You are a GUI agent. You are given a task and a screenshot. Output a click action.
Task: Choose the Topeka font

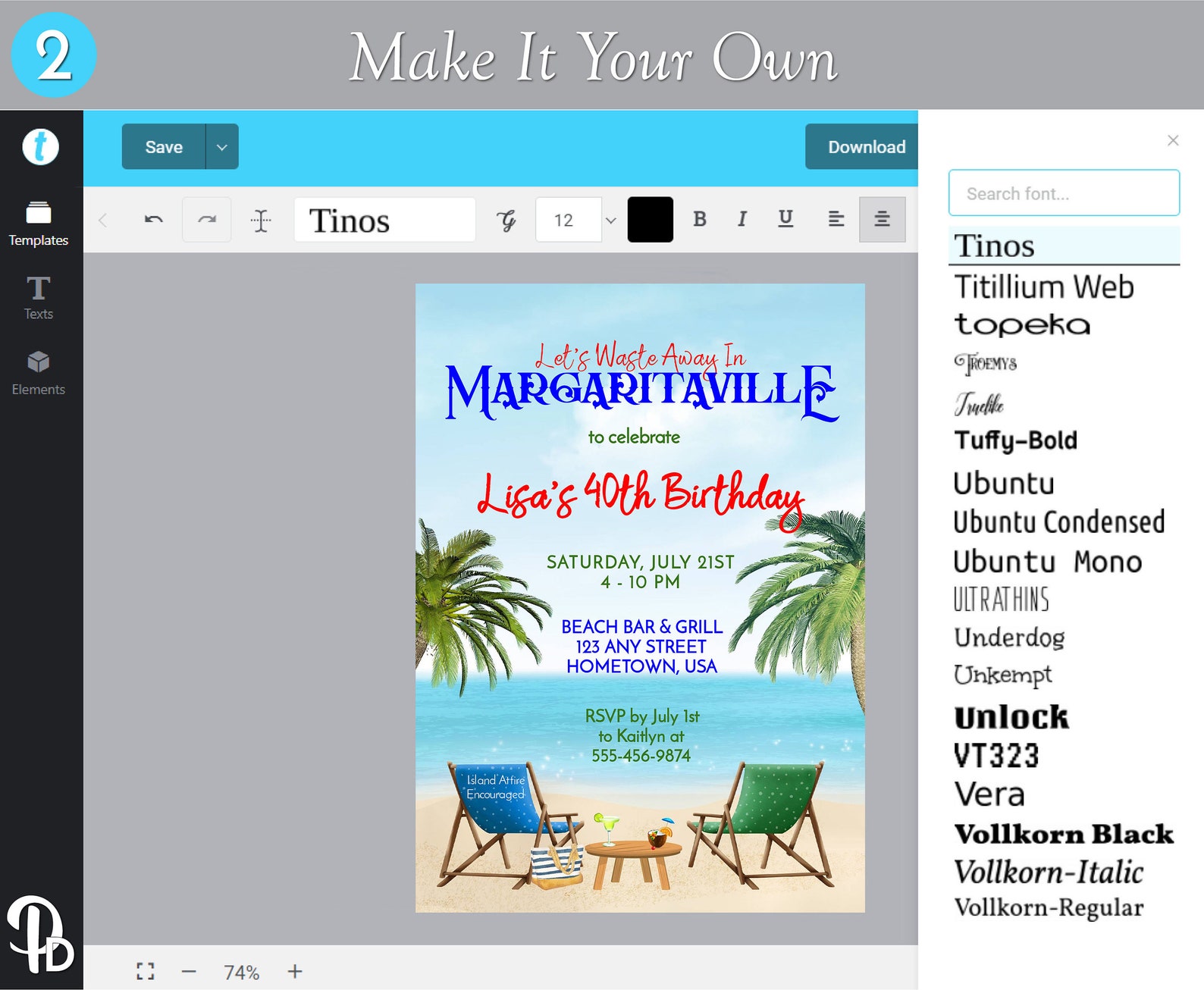coord(1022,324)
